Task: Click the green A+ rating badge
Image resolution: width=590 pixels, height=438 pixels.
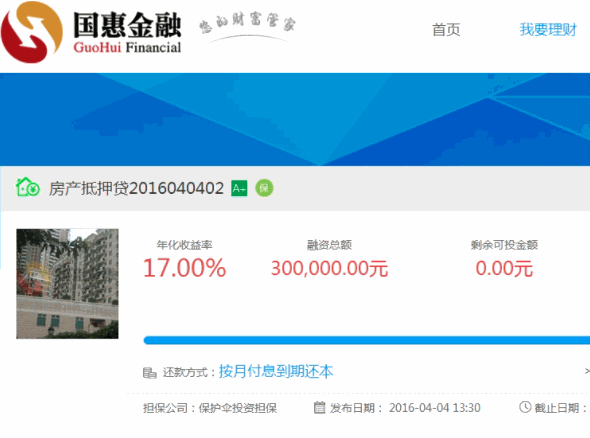Action: pos(239,188)
